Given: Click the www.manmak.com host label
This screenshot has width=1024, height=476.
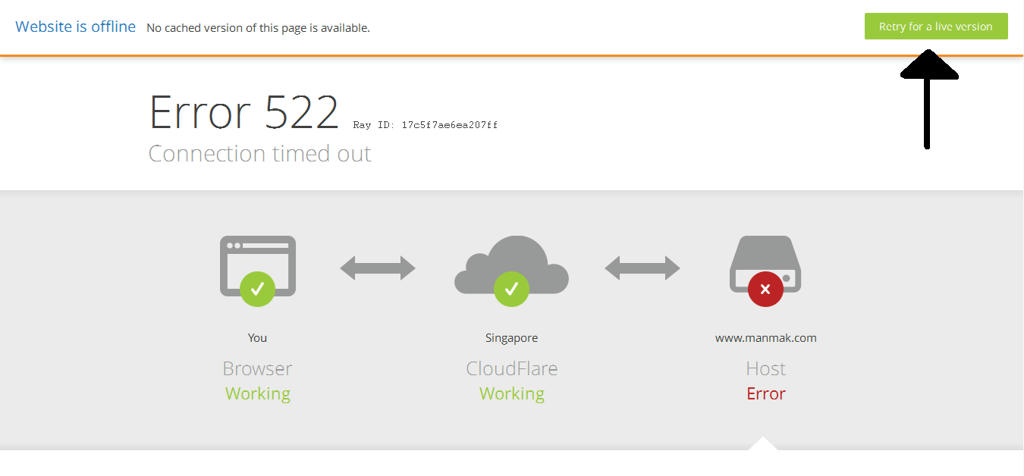Looking at the screenshot, I should pyautogui.click(x=765, y=338).
